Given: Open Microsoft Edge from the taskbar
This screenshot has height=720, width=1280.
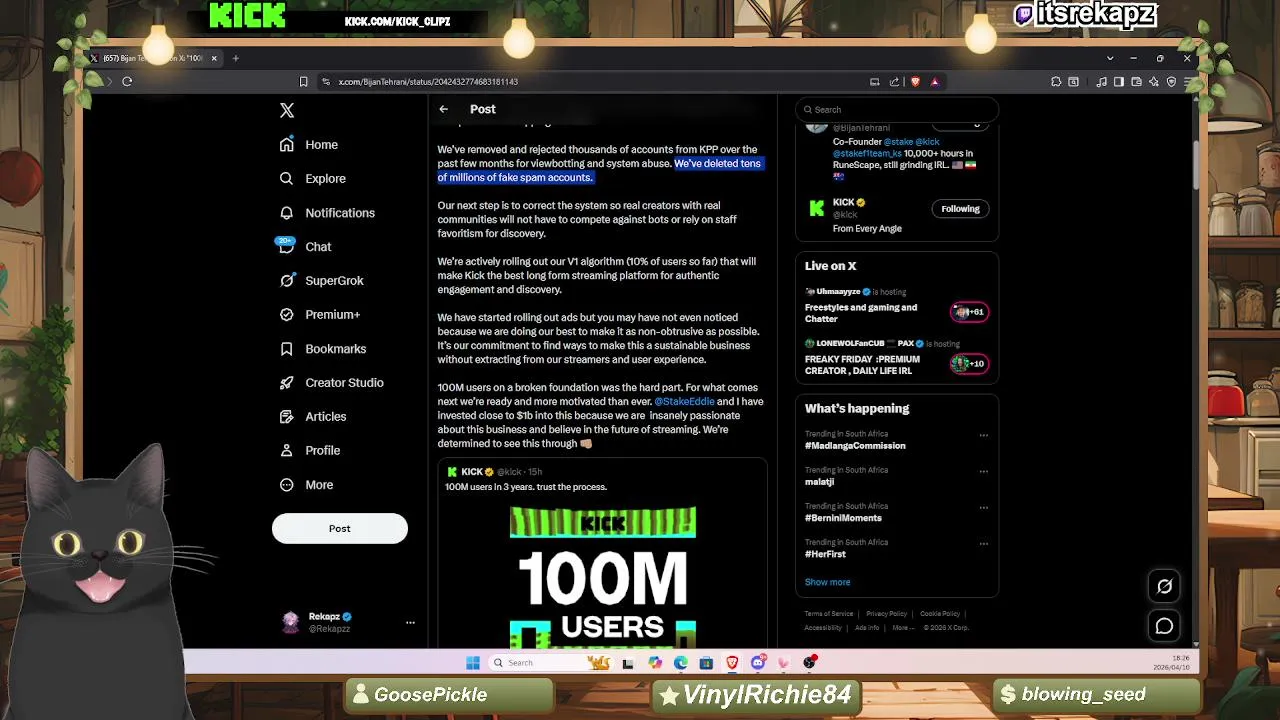Looking at the screenshot, I should (681, 663).
